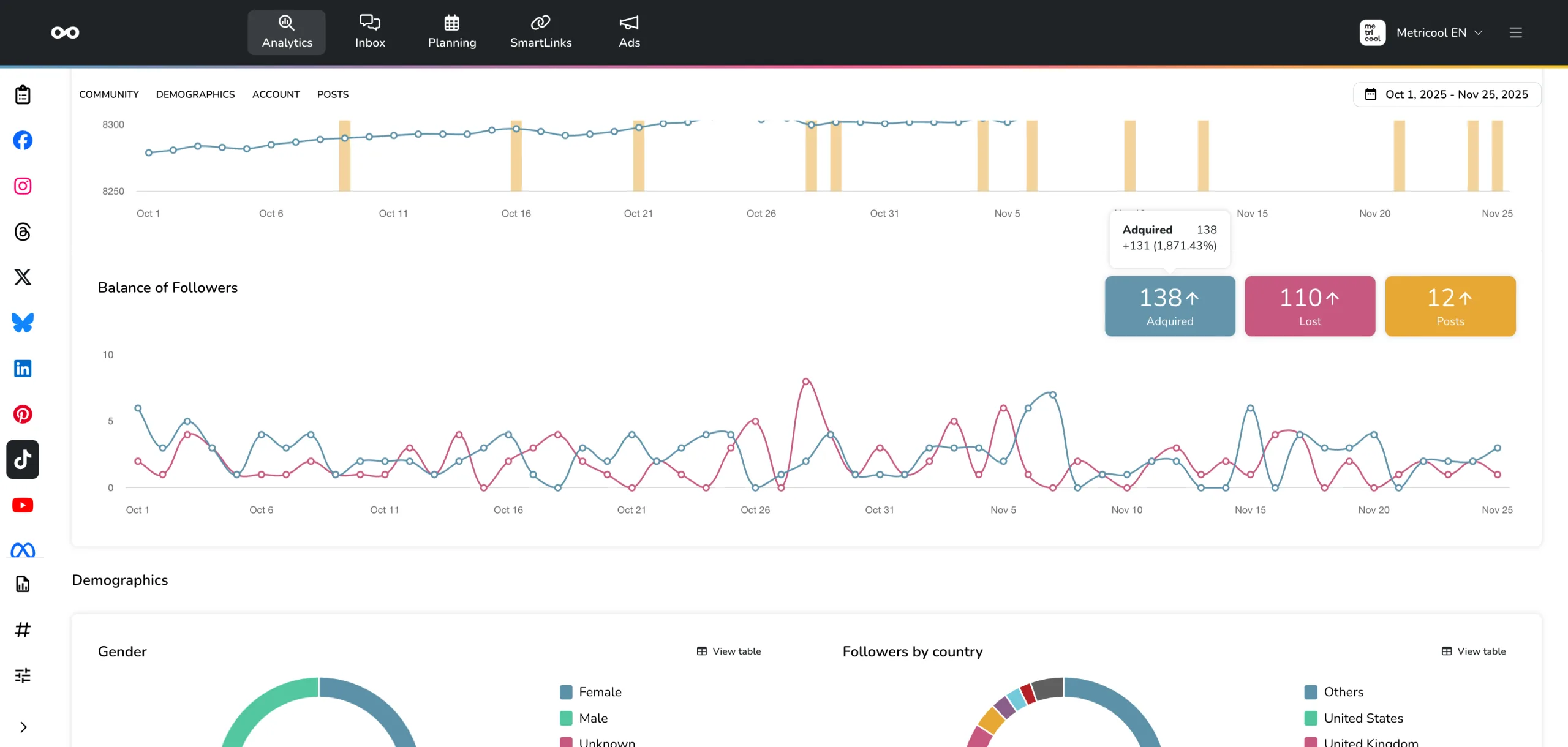Toggle the Posts series card

(1450, 306)
